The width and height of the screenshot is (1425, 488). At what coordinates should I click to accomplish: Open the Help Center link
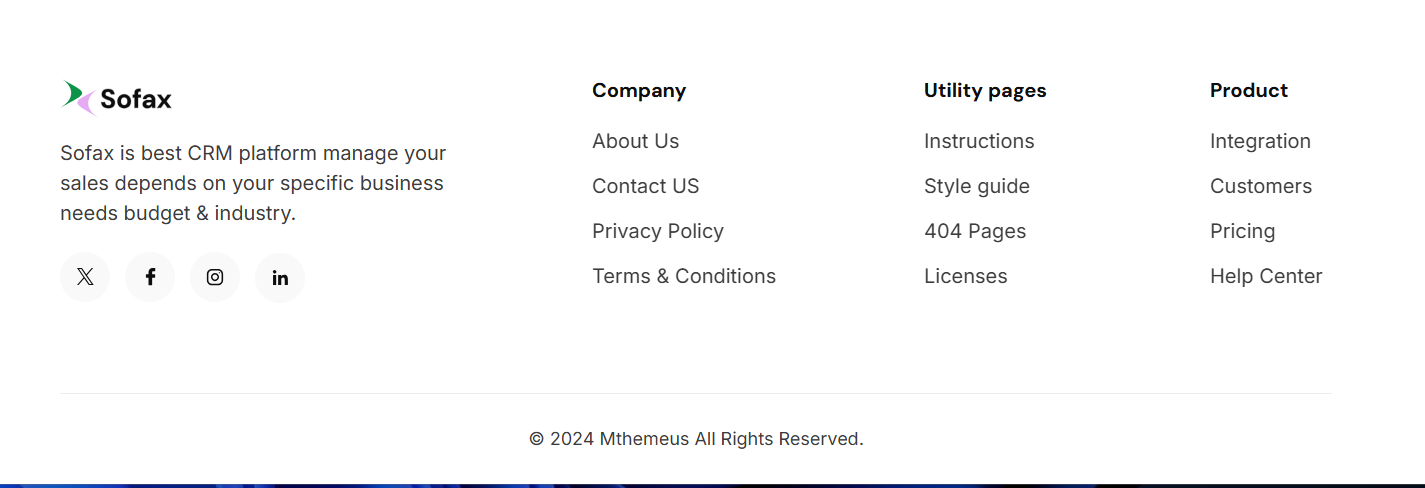[x=1265, y=276]
